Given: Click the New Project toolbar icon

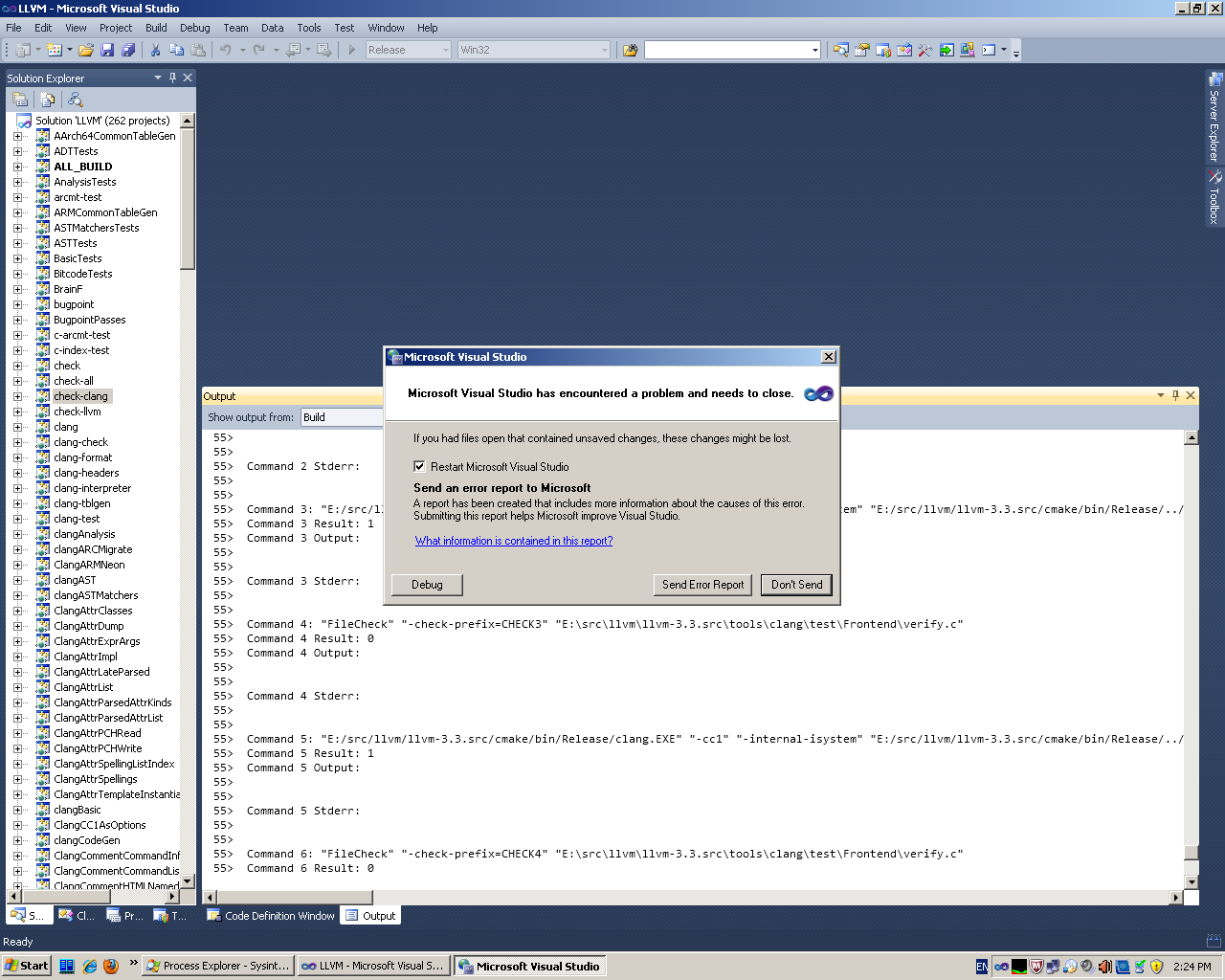Looking at the screenshot, I should tap(23, 50).
